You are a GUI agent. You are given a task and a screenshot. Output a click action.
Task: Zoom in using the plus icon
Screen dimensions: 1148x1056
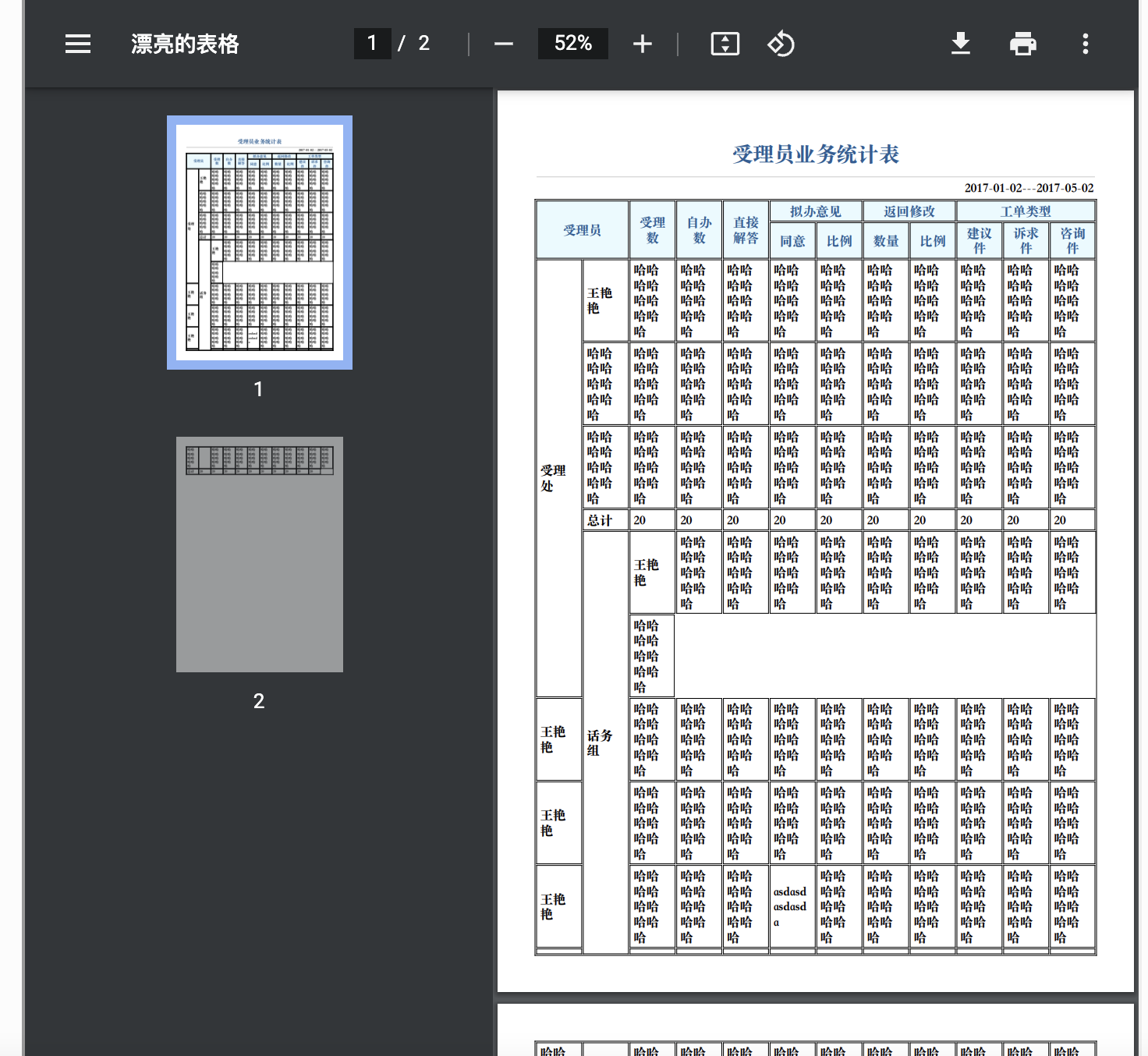(642, 44)
